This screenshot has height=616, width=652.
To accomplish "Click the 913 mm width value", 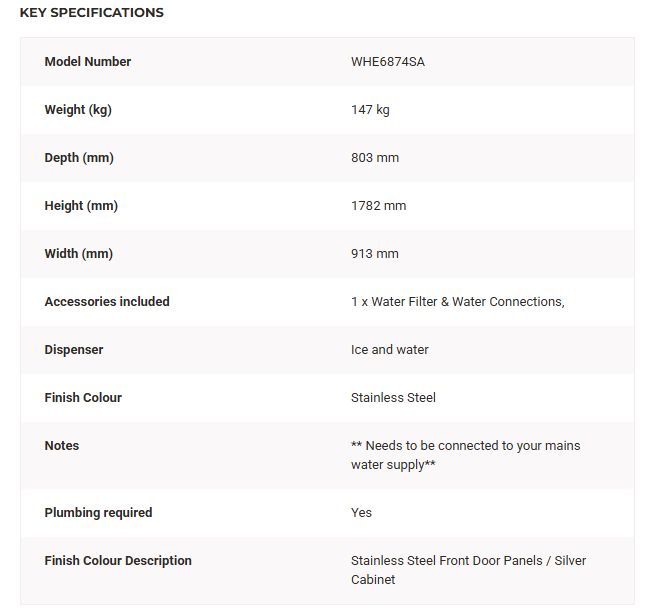I will pos(375,254).
